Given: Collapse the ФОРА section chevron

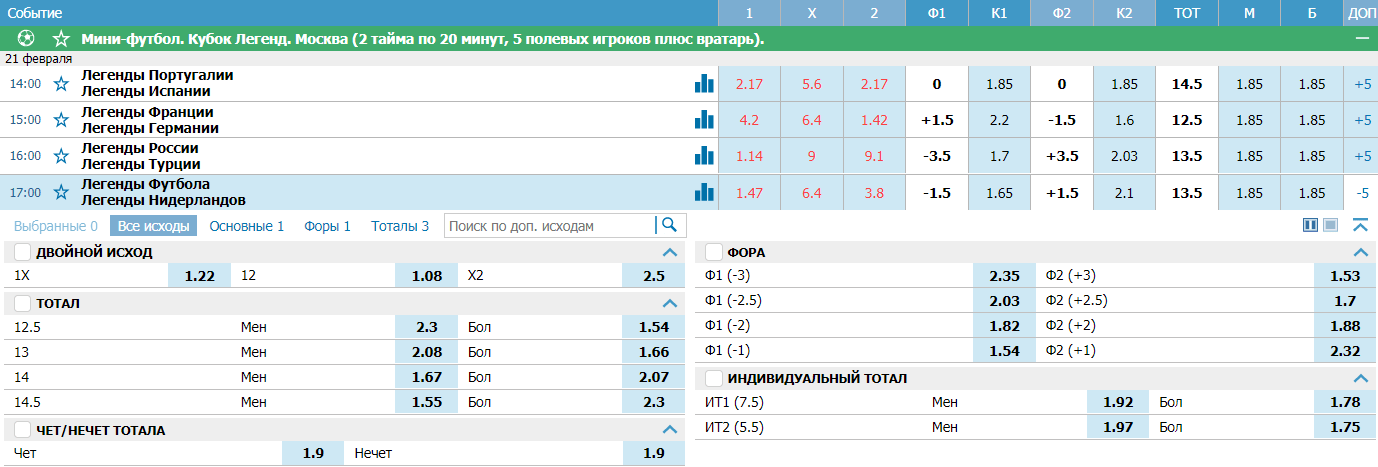Looking at the screenshot, I should click(1360, 252).
